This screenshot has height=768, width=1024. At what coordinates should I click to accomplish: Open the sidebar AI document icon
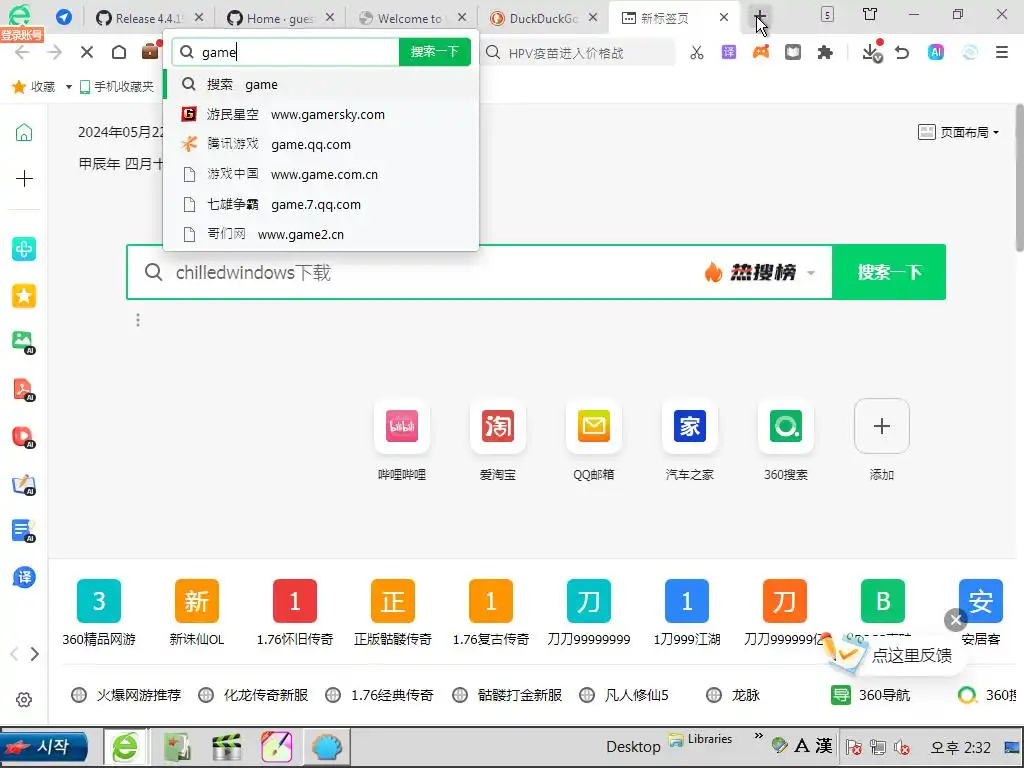pos(24,531)
